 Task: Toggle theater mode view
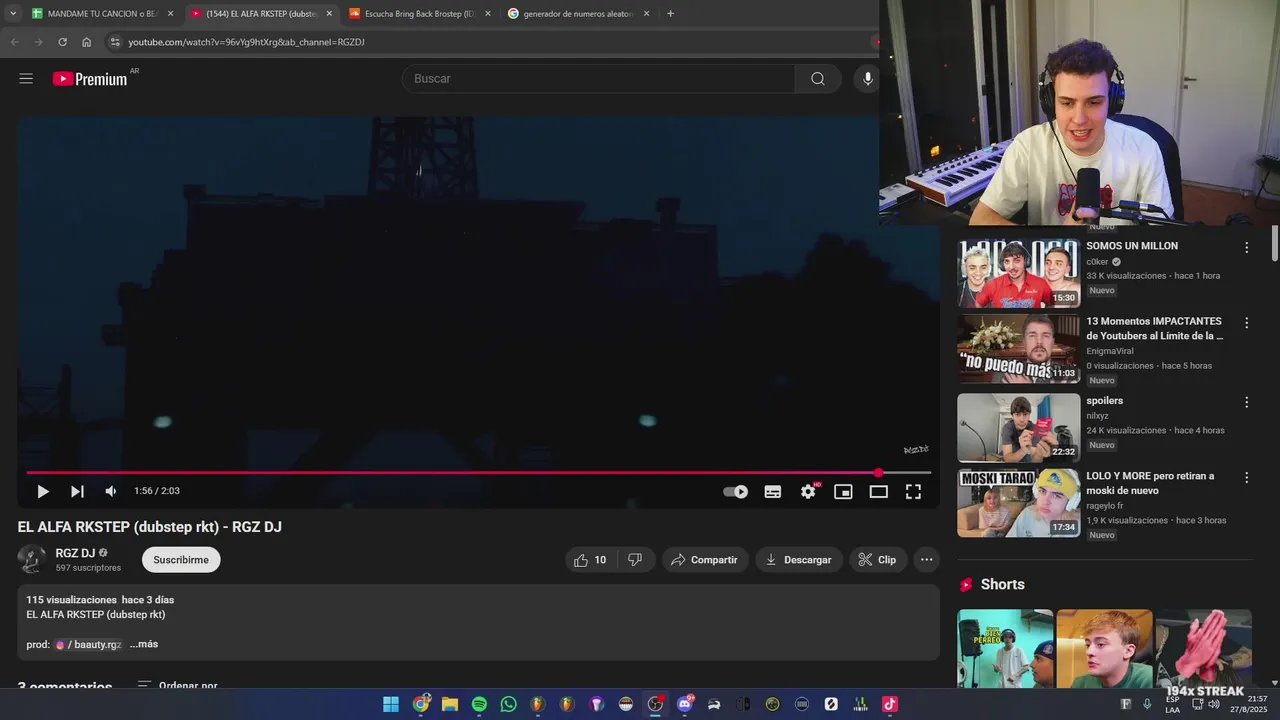coord(878,492)
